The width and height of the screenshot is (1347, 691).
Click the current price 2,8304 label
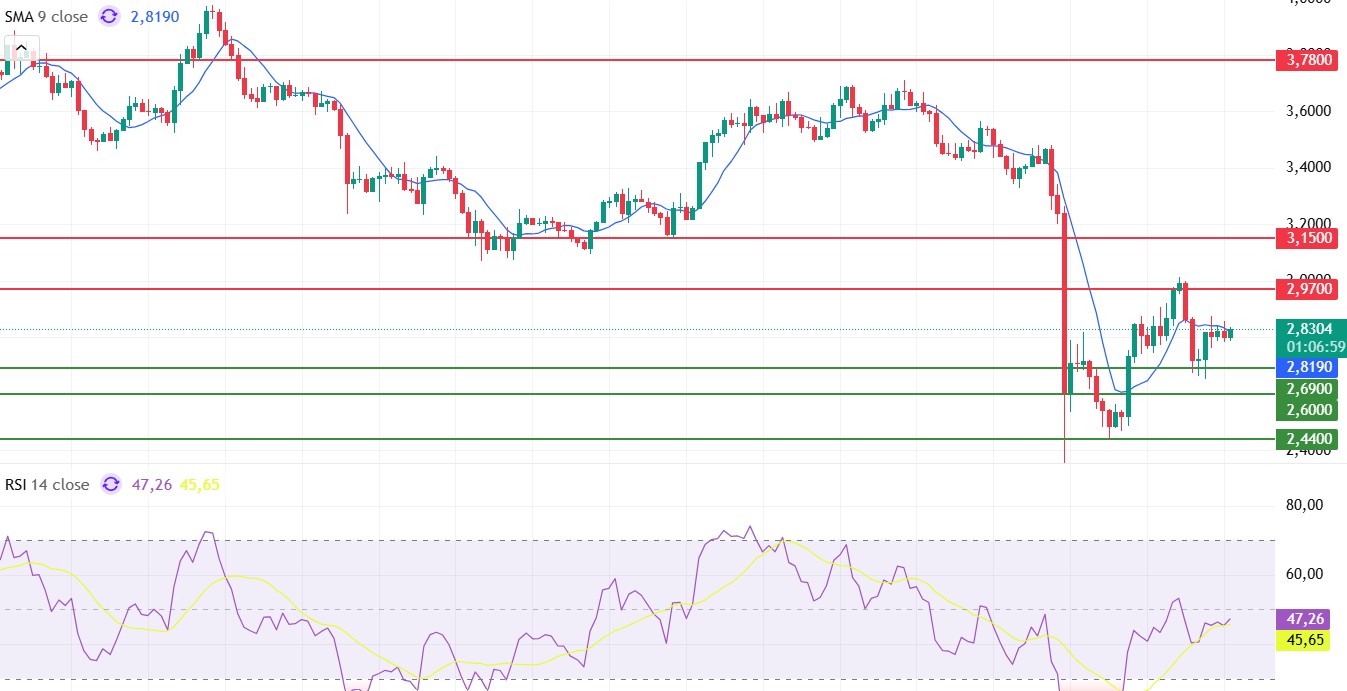tap(1310, 328)
